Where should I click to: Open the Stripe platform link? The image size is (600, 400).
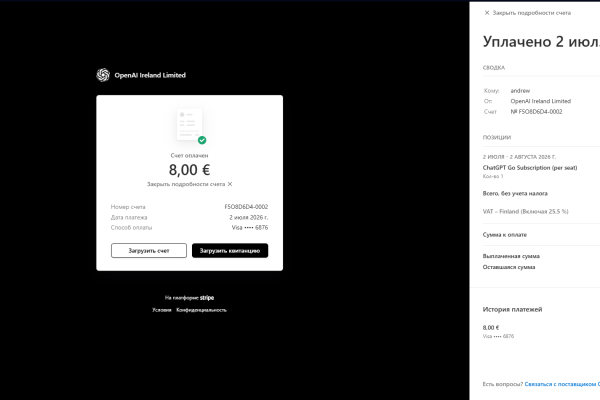coord(207,297)
